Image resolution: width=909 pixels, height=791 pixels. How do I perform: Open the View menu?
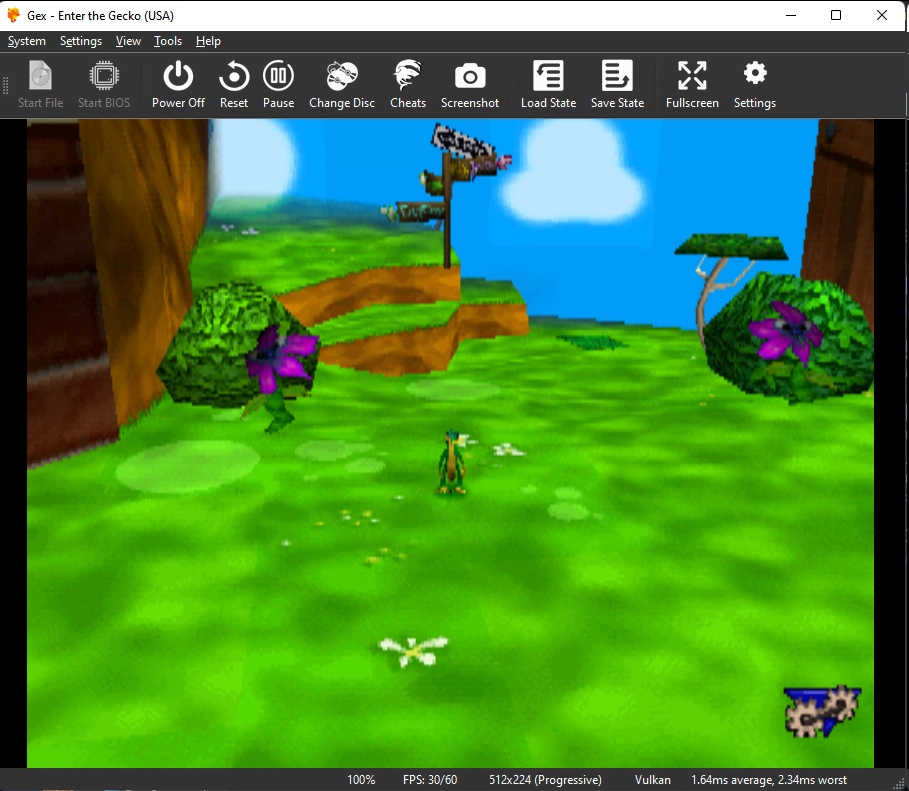coord(128,41)
